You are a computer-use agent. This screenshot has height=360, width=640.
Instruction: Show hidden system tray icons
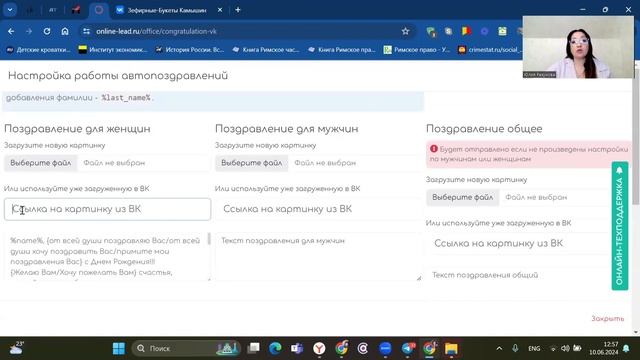click(x=499, y=349)
